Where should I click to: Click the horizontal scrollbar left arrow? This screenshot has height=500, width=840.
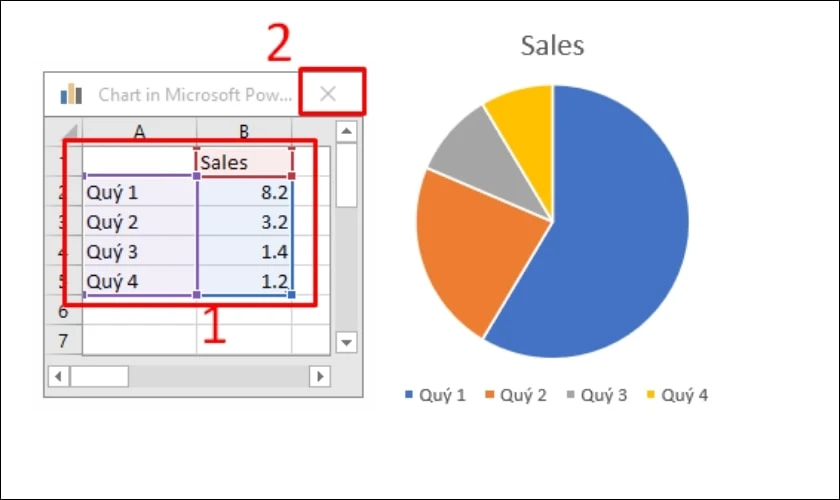click(x=58, y=376)
